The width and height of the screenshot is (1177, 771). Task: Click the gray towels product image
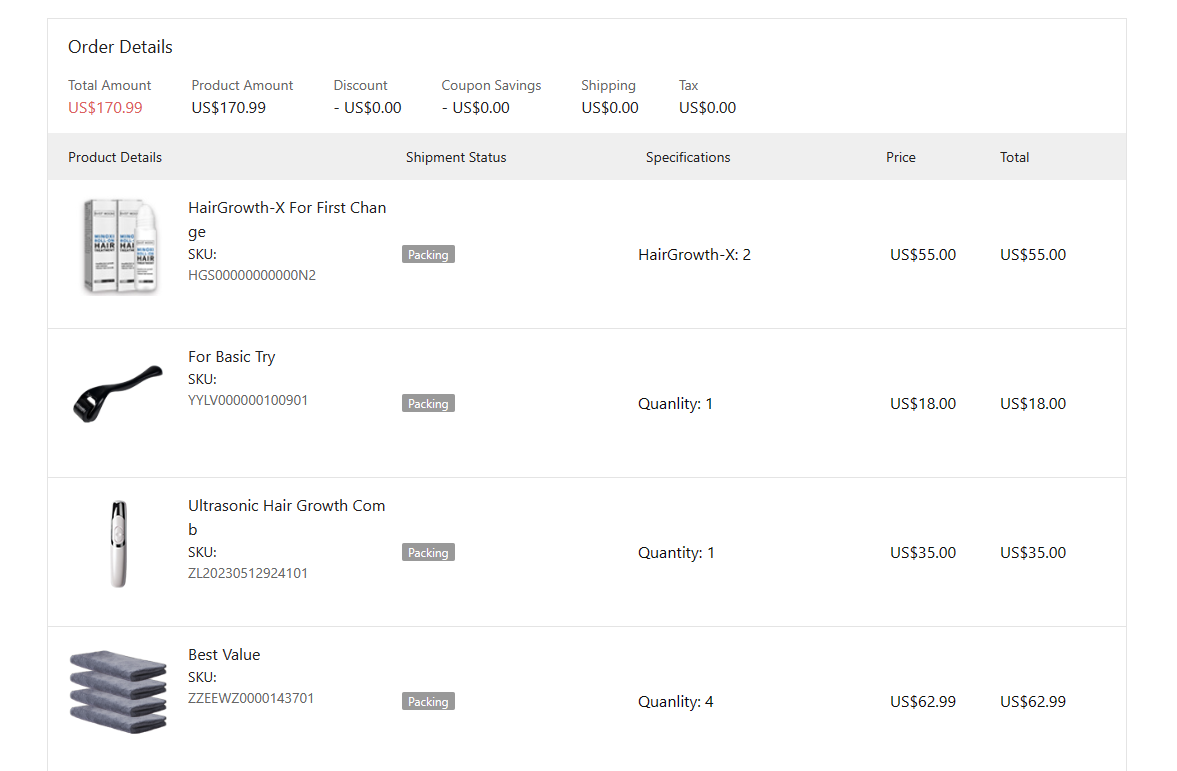point(118,691)
